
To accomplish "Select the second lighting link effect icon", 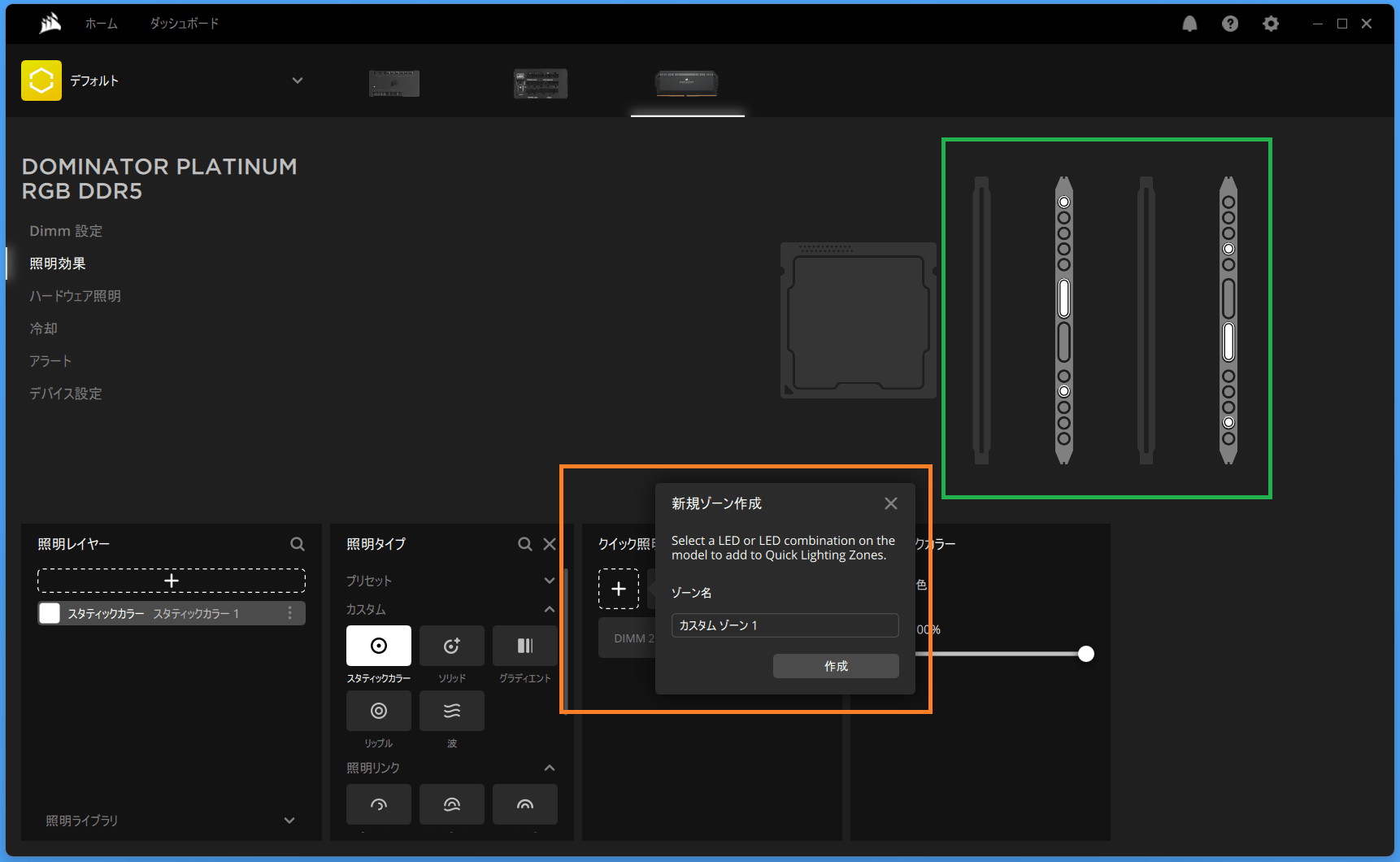I will [x=452, y=804].
